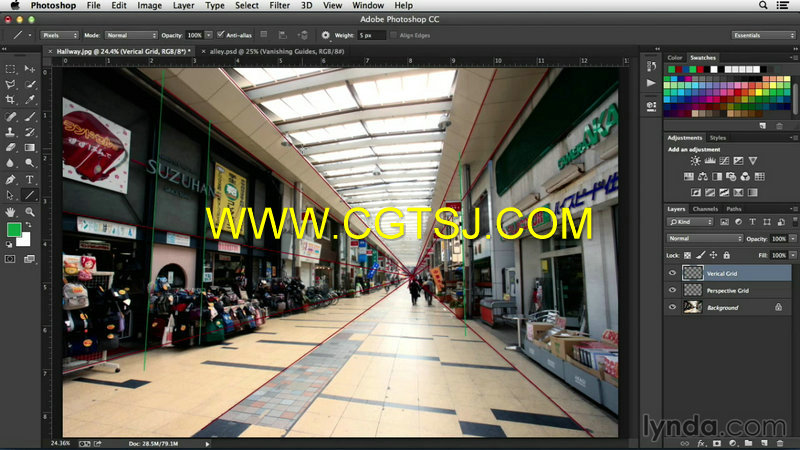The image size is (800, 450).
Task: Select the Quick Selection tool
Action: tap(30, 85)
